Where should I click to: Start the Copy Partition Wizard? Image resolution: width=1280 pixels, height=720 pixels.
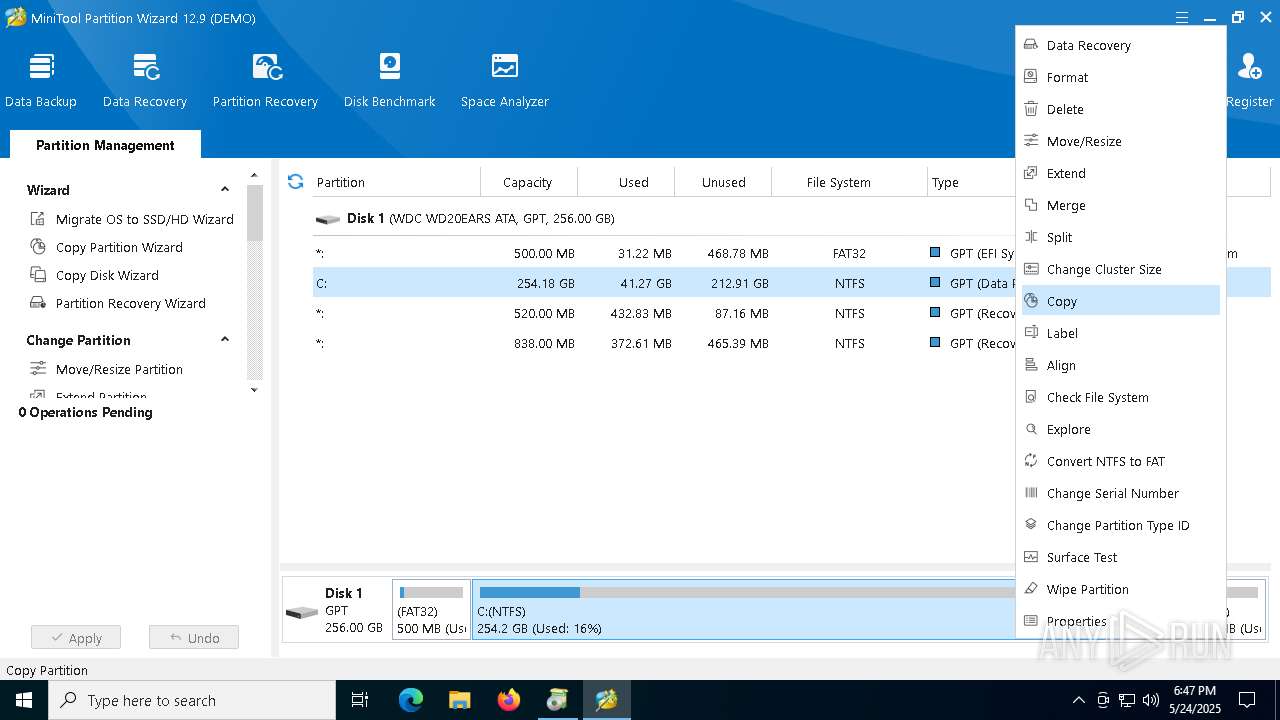coord(107,247)
